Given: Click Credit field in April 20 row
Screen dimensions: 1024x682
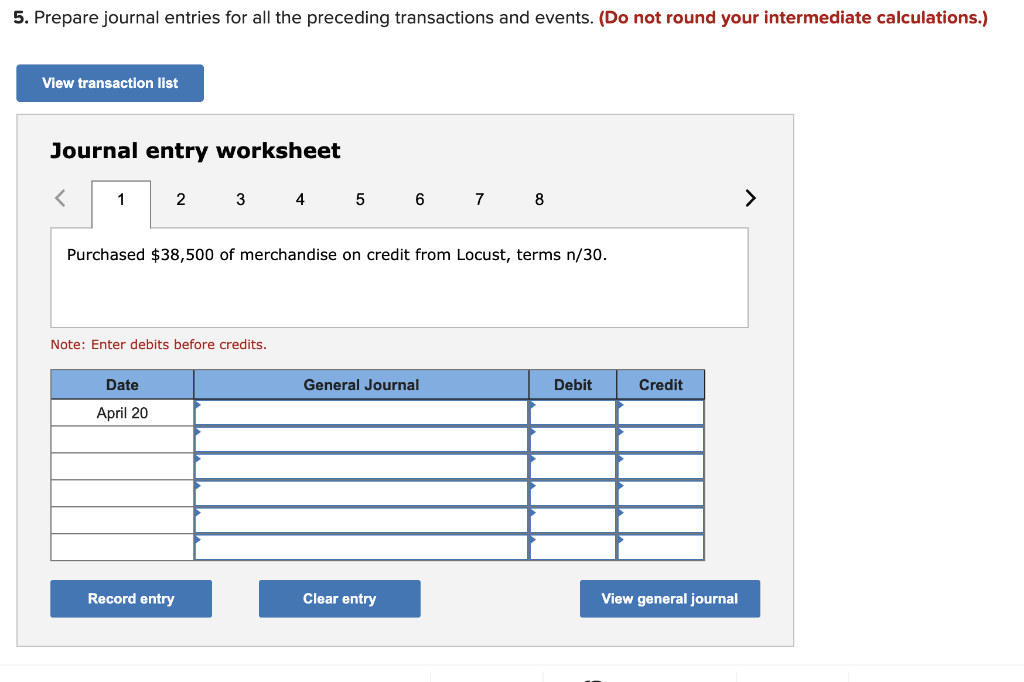Looking at the screenshot, I should [x=661, y=413].
